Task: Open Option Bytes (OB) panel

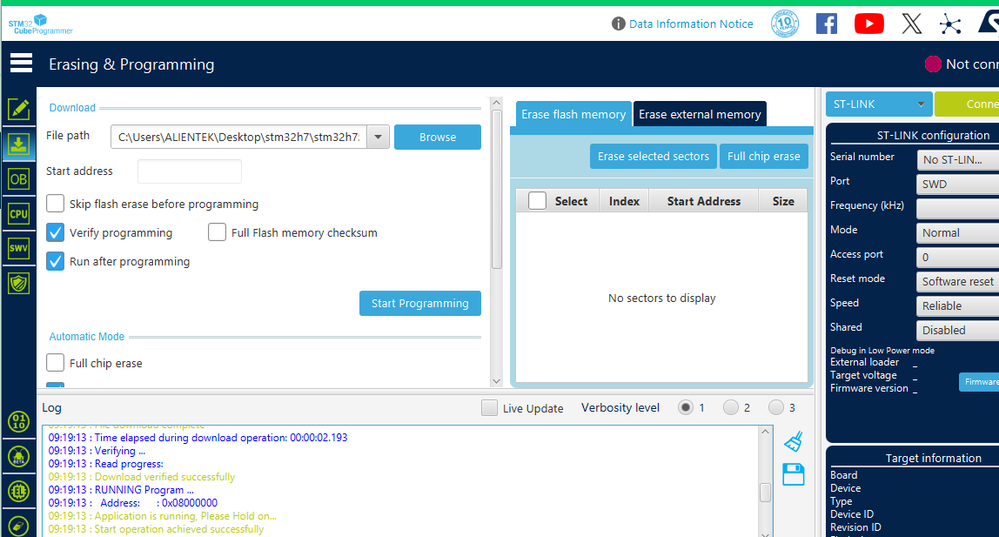Action: coord(18,180)
